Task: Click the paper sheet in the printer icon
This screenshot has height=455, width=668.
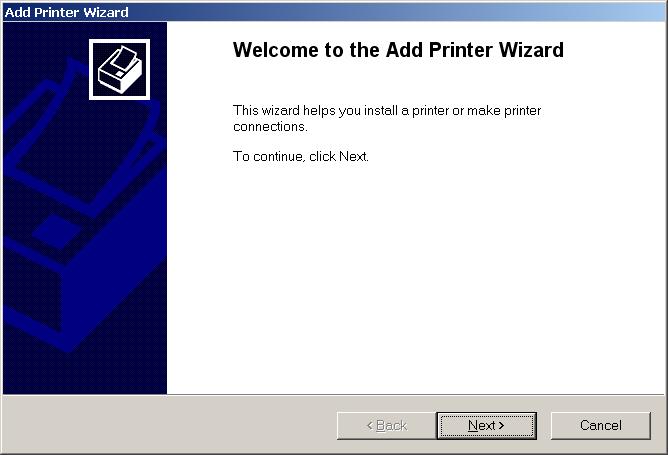Action: [x=122, y=59]
